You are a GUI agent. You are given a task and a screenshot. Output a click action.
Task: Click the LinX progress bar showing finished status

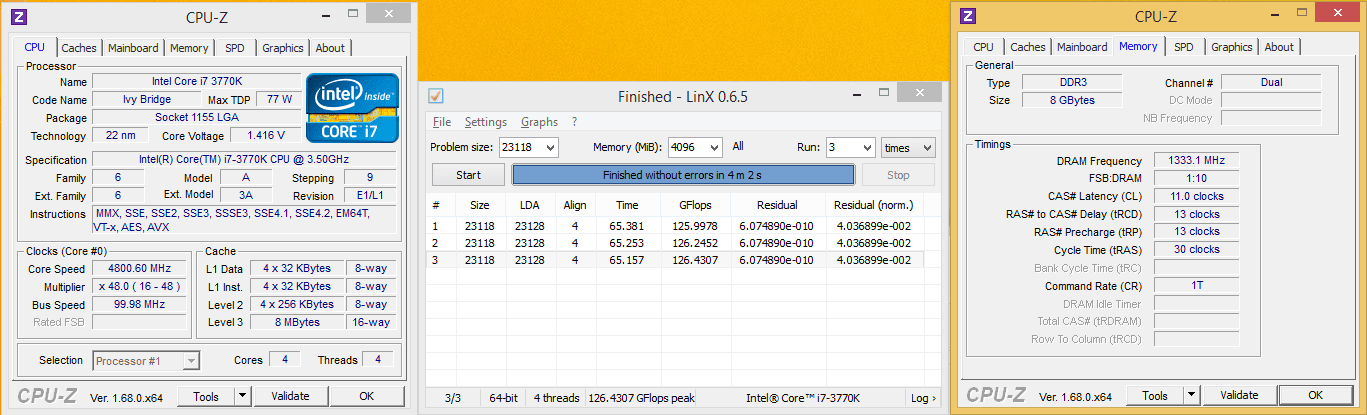(683, 175)
